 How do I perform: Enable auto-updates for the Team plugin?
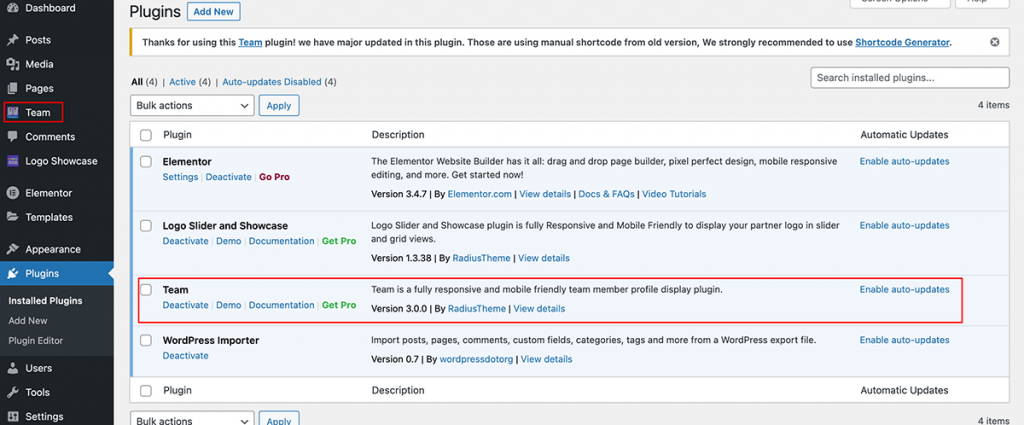904,289
